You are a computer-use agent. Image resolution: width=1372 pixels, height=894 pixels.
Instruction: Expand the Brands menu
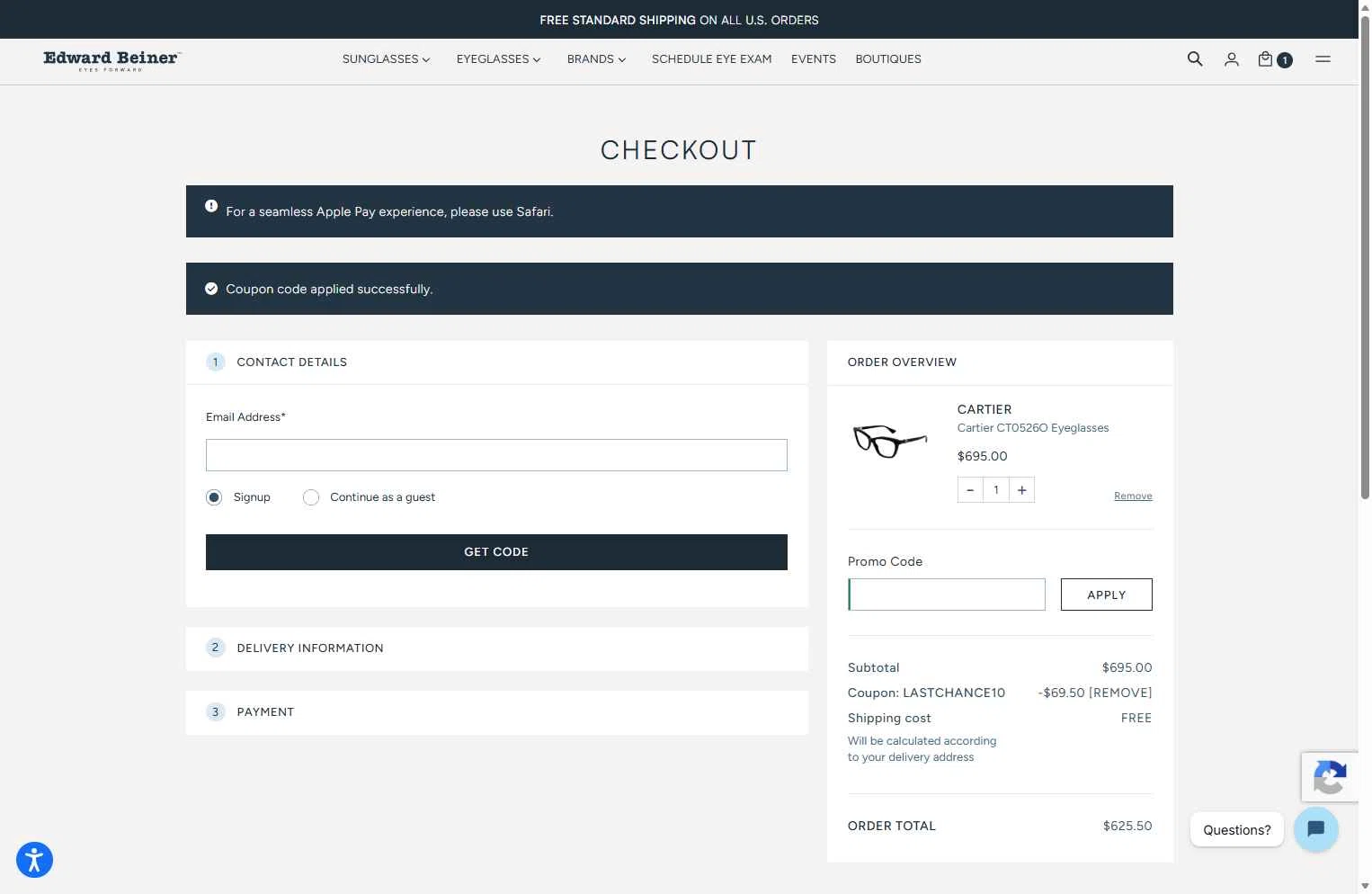pos(596,59)
